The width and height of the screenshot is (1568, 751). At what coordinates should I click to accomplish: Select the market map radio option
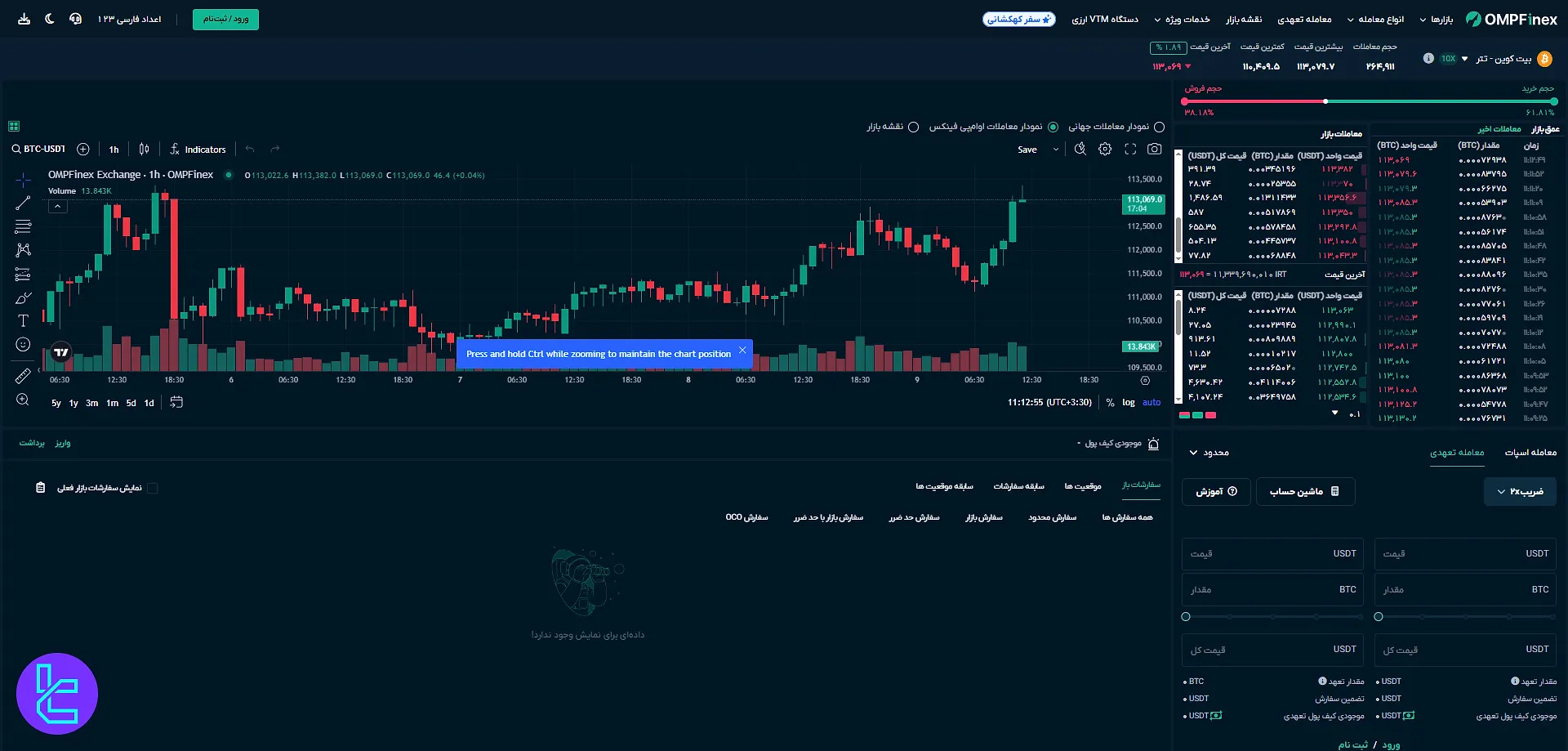(914, 127)
